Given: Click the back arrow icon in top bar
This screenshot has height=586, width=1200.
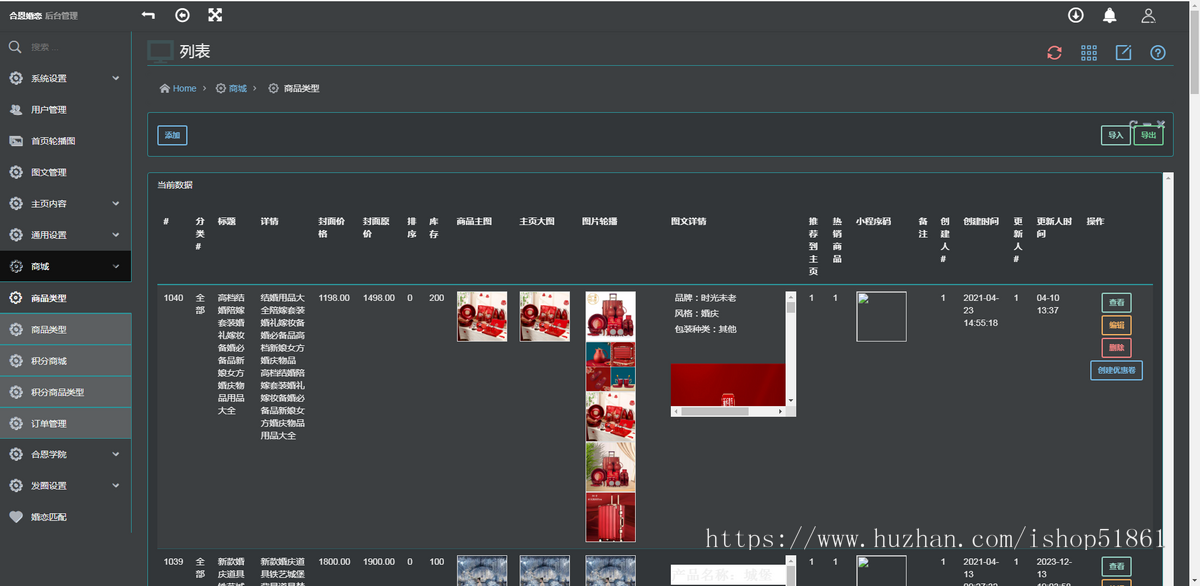Looking at the screenshot, I should point(148,15).
